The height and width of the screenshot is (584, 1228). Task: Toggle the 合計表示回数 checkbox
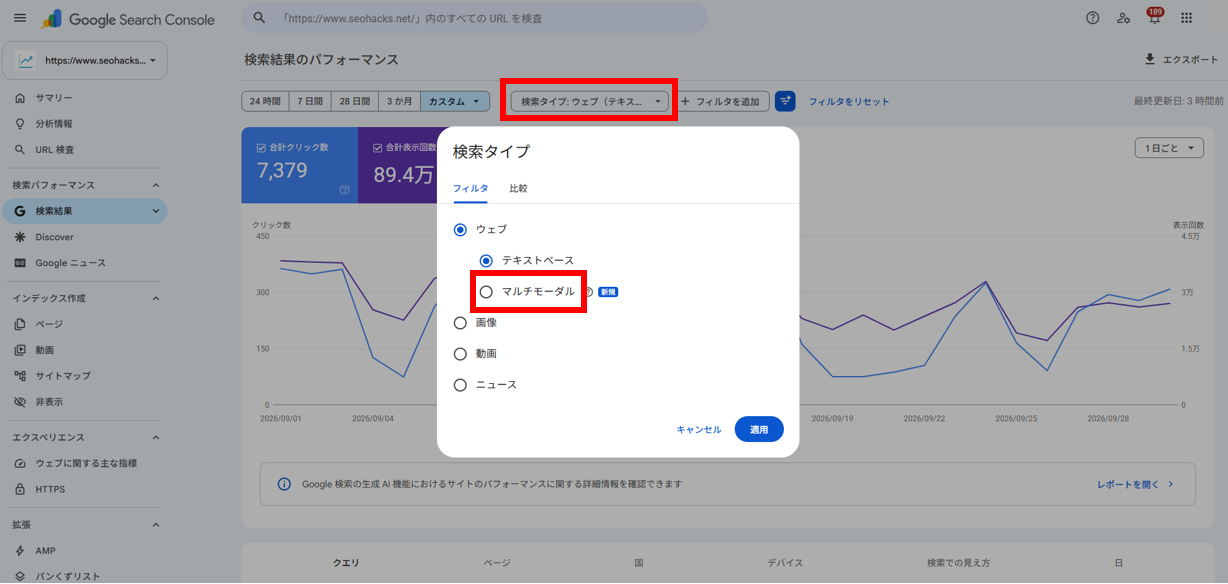[378, 148]
